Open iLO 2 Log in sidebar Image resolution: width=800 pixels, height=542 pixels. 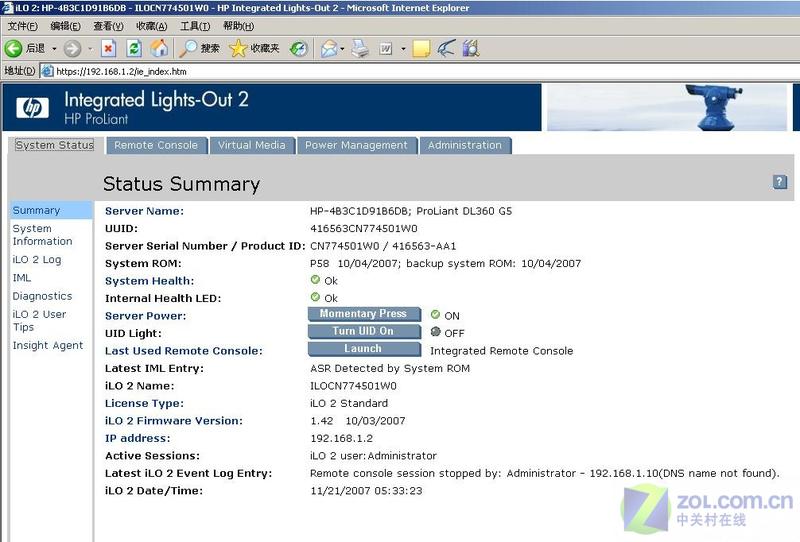click(x=37, y=259)
